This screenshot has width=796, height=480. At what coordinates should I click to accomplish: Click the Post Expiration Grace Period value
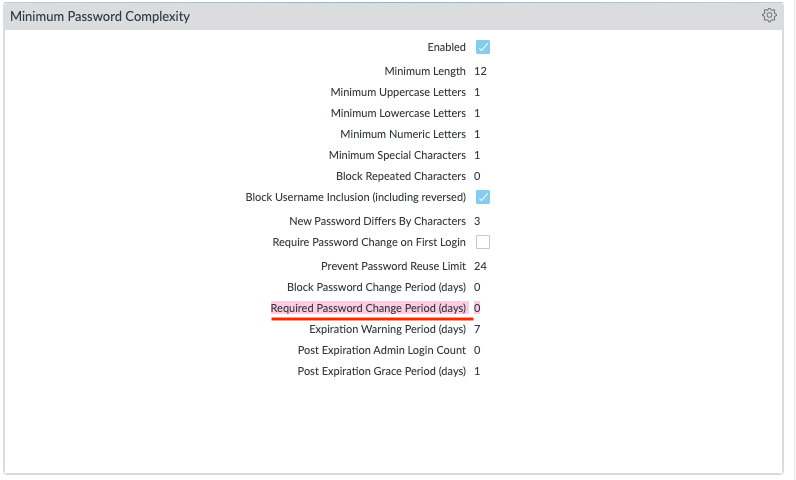[x=477, y=372]
